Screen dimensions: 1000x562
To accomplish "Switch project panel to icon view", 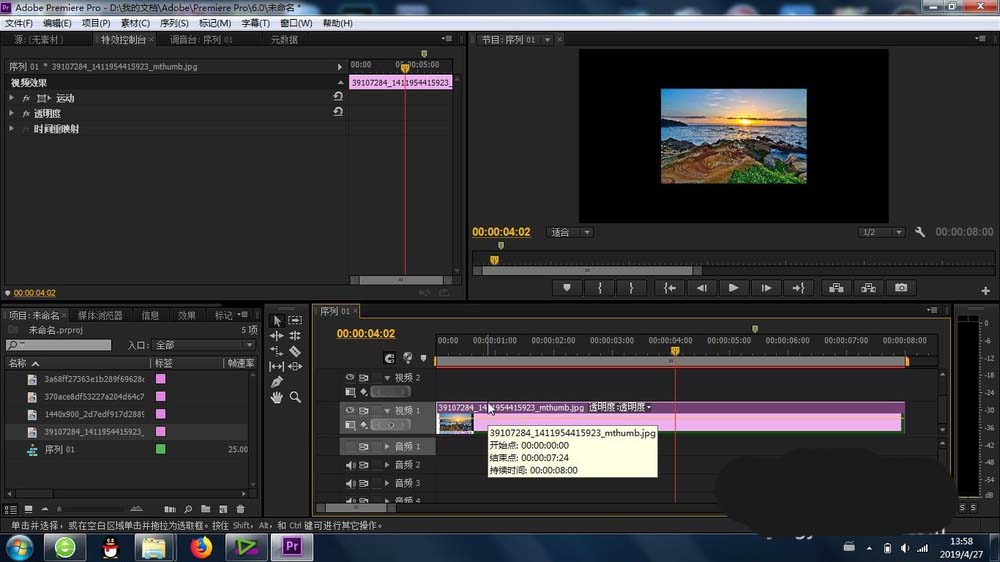I will 28,509.
